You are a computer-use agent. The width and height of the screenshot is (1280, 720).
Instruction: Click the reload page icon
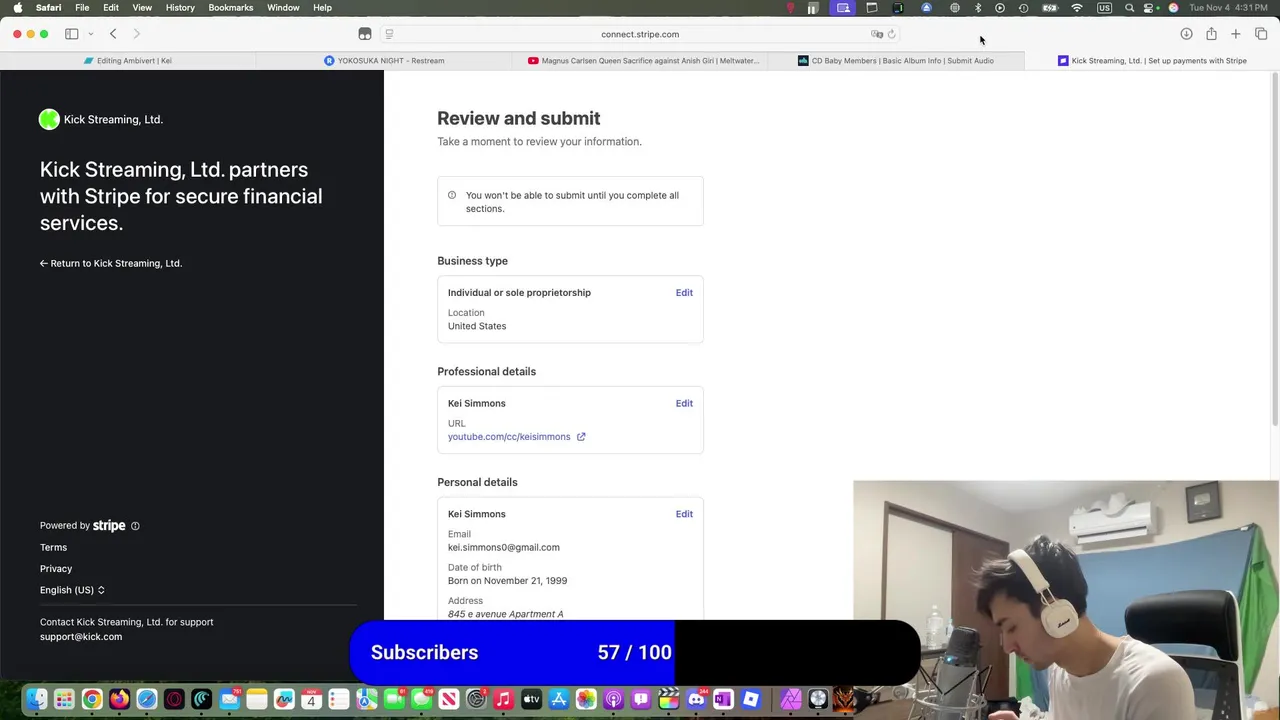pos(892,34)
